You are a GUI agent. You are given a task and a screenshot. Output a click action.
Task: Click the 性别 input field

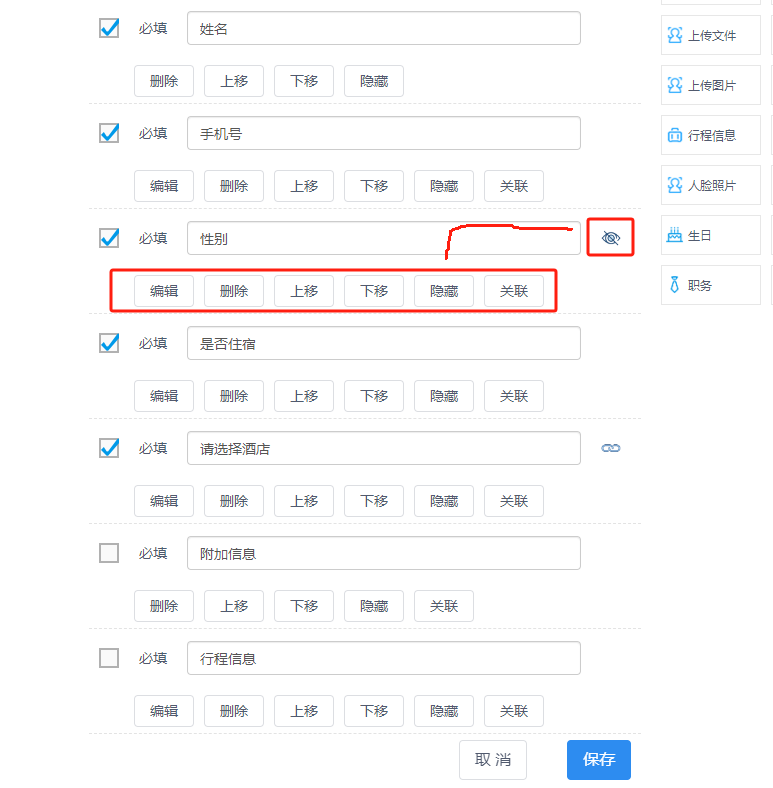[x=384, y=238]
